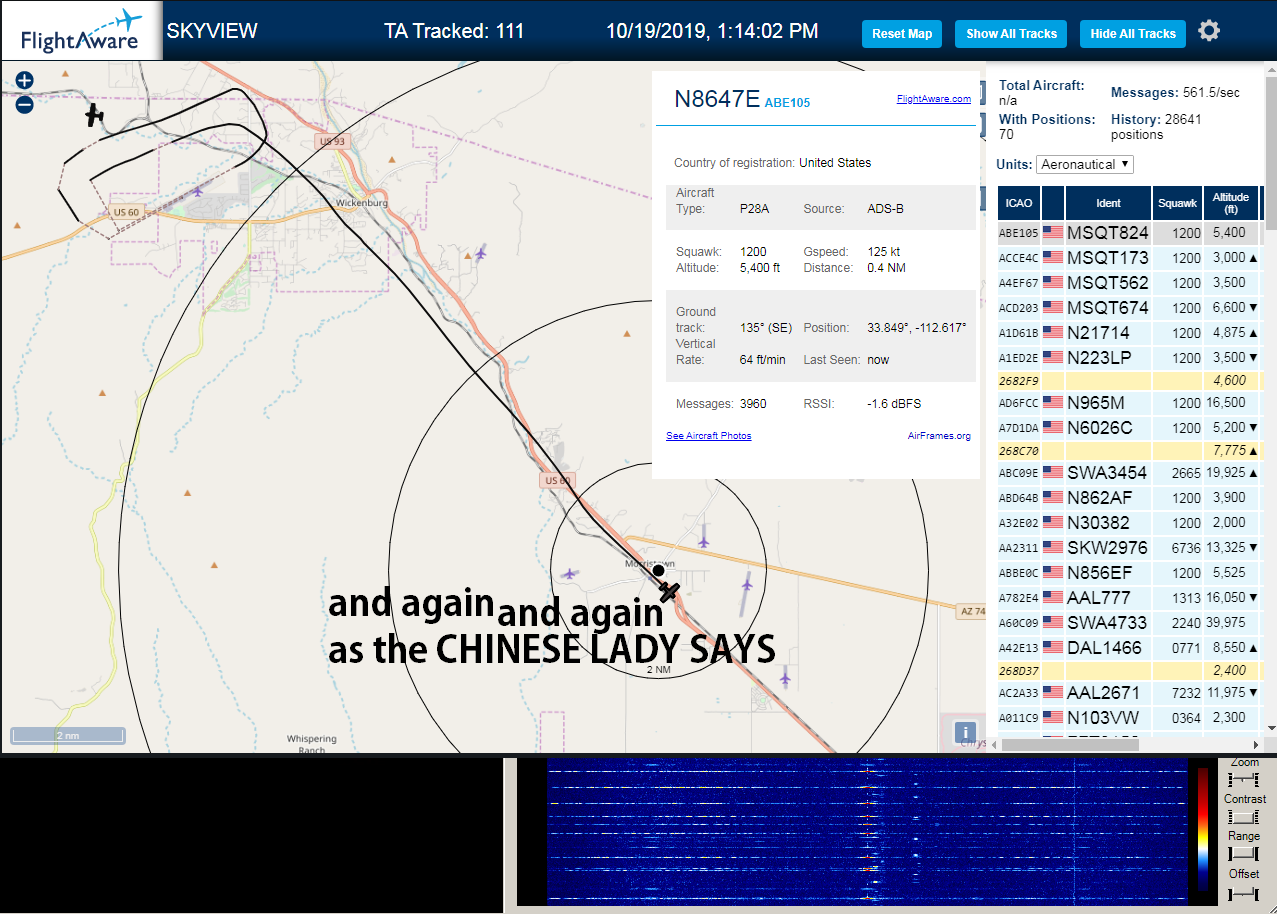Click the table horizontal scrollbar right arrow
Viewport: 1277px width, 915px height.
(x=1257, y=745)
